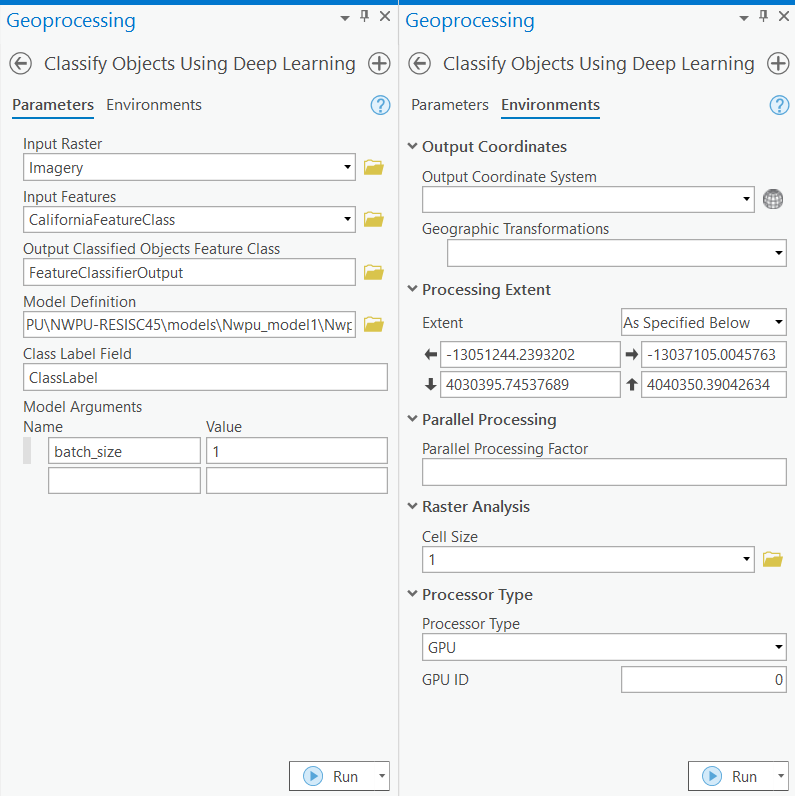The height and width of the screenshot is (796, 795).
Task: Click back arrow in left Geoprocessing pane
Action: (x=21, y=64)
